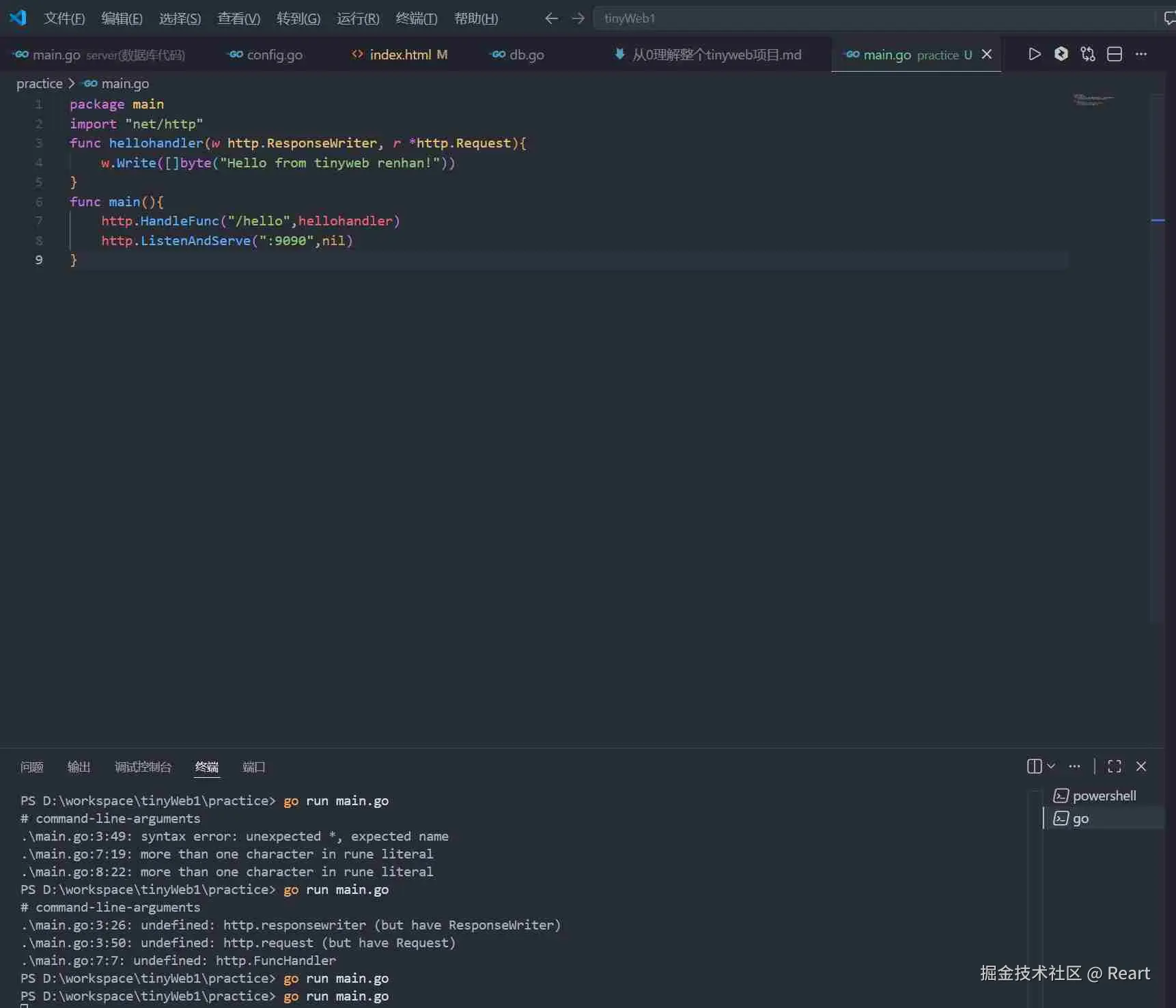Open the practice breadcrumb folder
The height and width of the screenshot is (1008, 1176).
[40, 83]
